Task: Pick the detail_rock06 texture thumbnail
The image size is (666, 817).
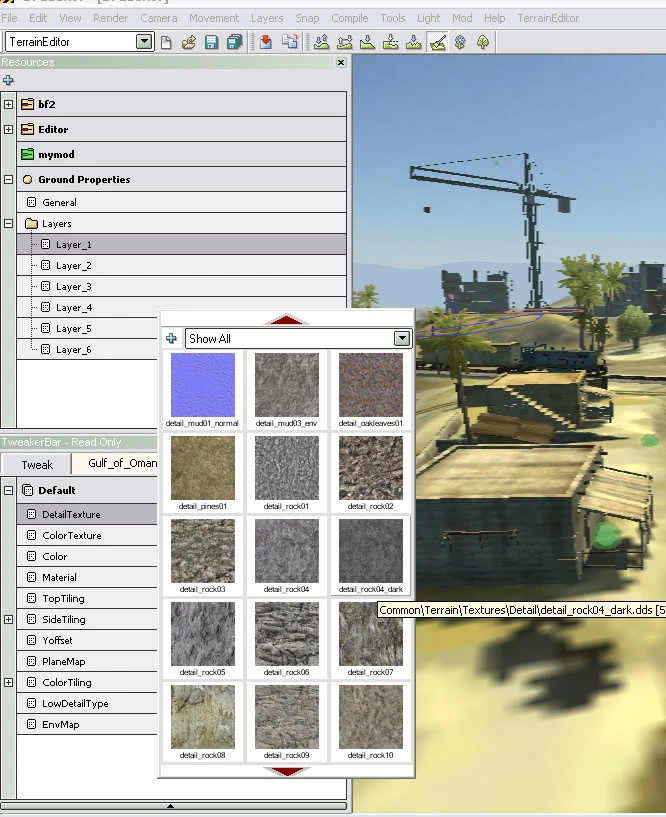Action: [287, 634]
